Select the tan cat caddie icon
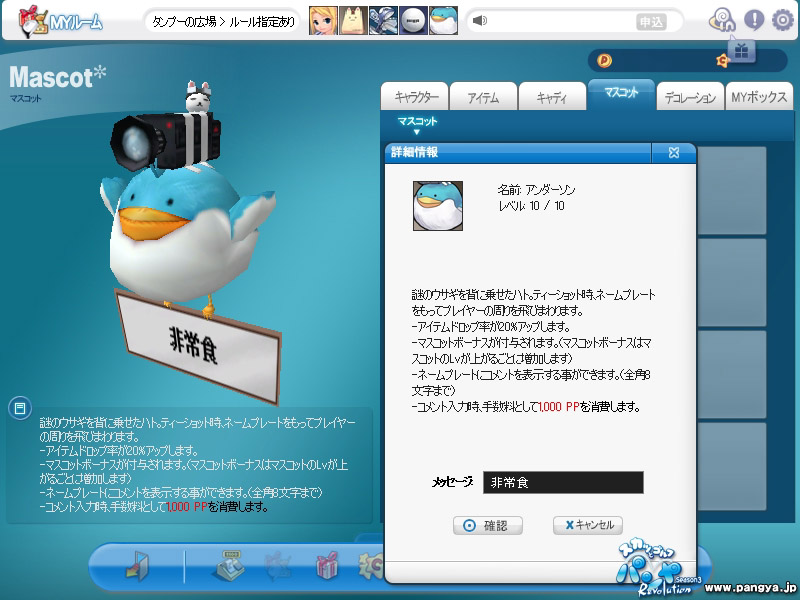The image size is (800, 600). 352,20
